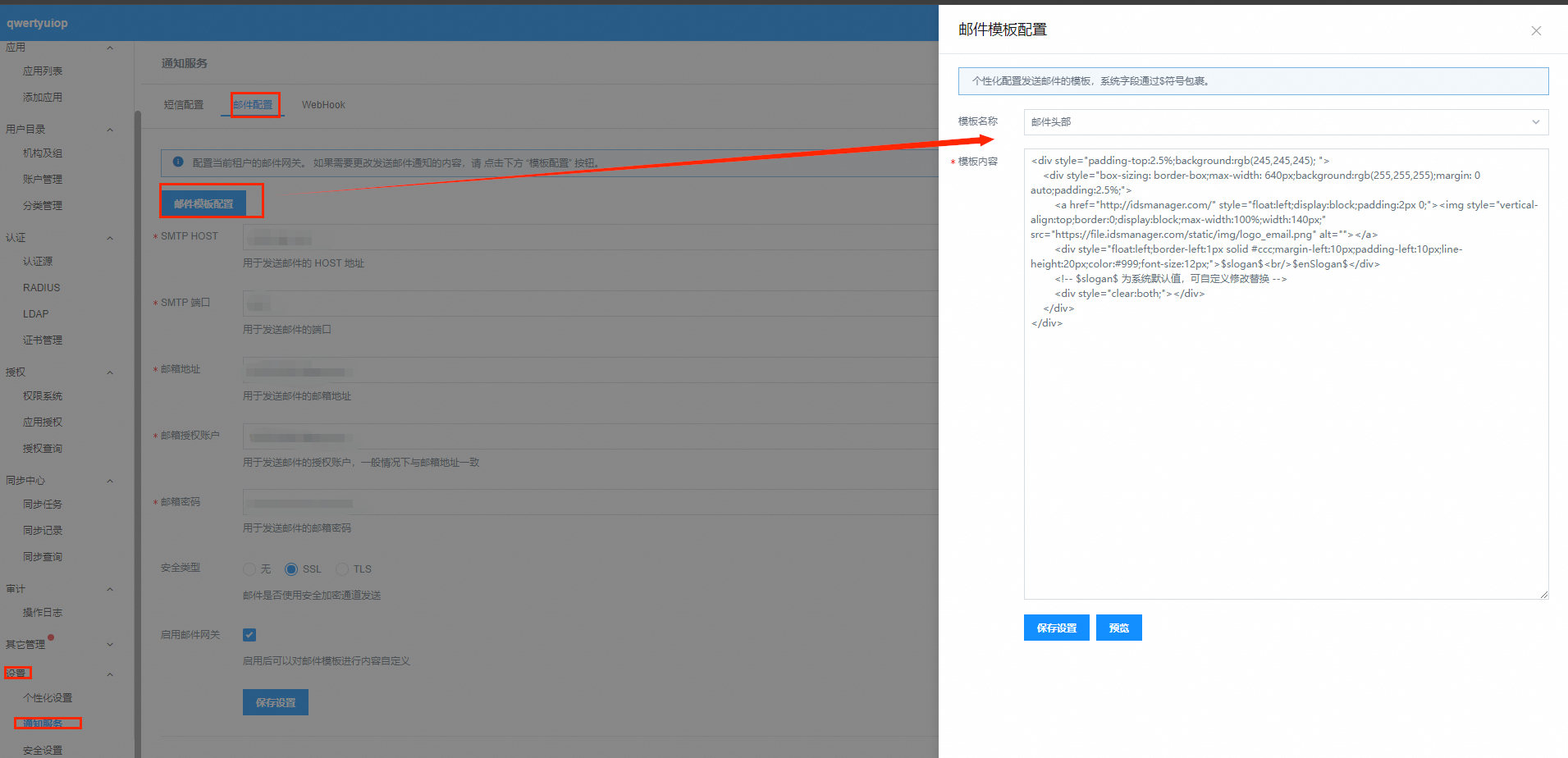Screen dimensions: 1568x758
Task: Switch to the 短信配置 tab
Action: coord(183,105)
